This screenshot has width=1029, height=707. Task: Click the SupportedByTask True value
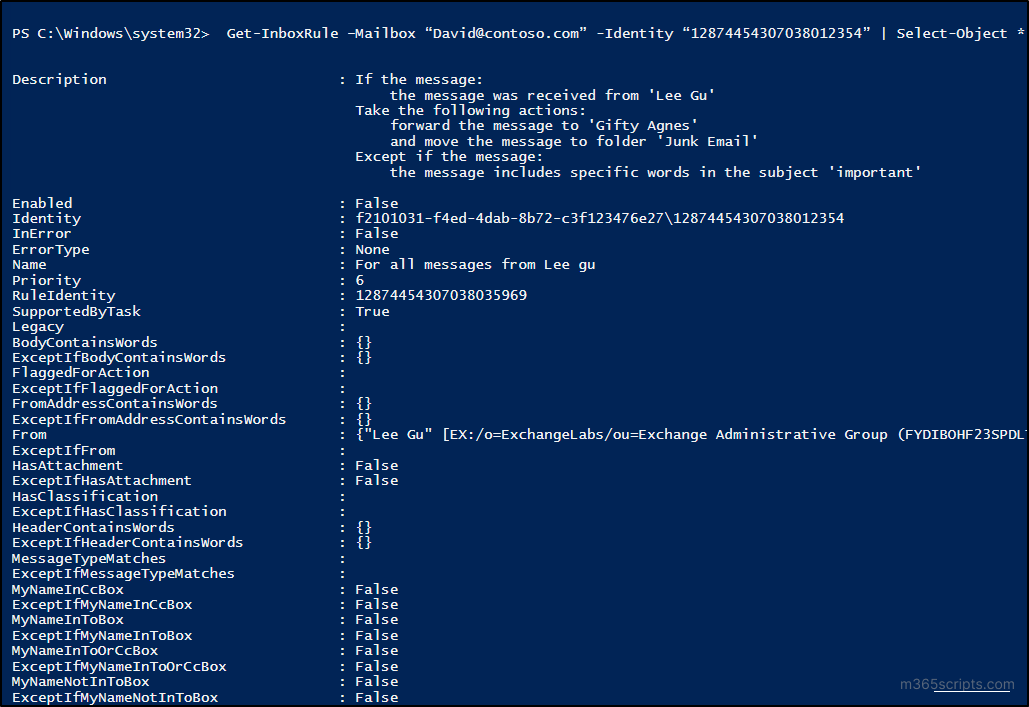[x=372, y=311]
